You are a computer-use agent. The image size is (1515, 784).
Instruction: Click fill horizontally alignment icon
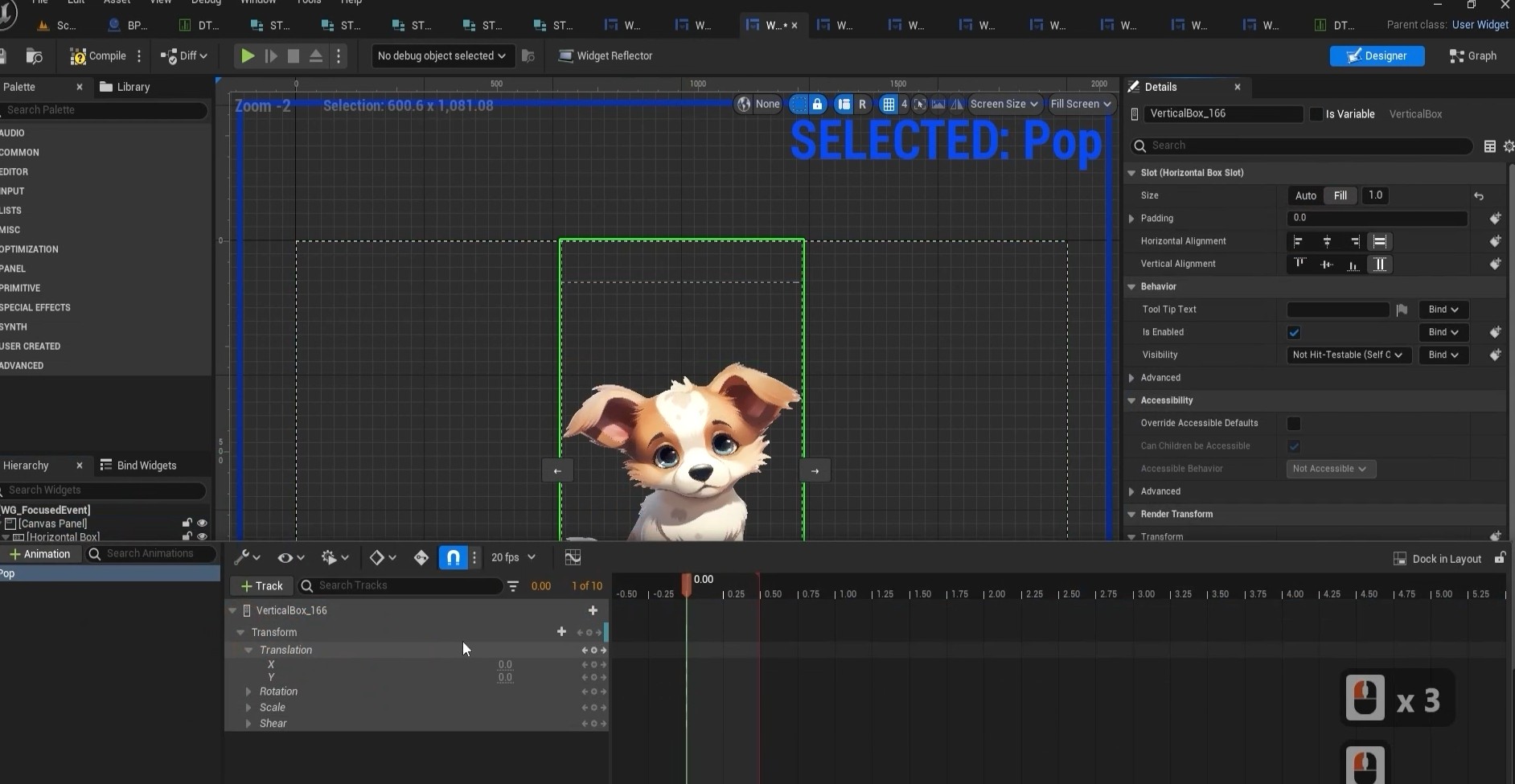tap(1380, 241)
